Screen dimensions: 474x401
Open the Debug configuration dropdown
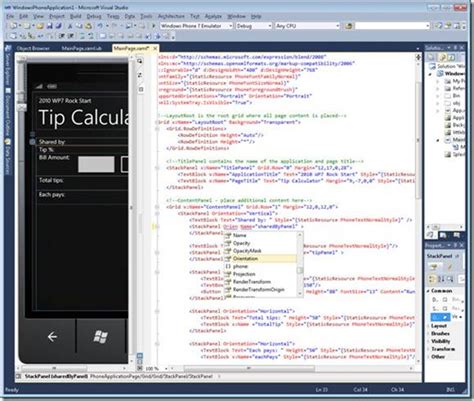tap(270, 26)
